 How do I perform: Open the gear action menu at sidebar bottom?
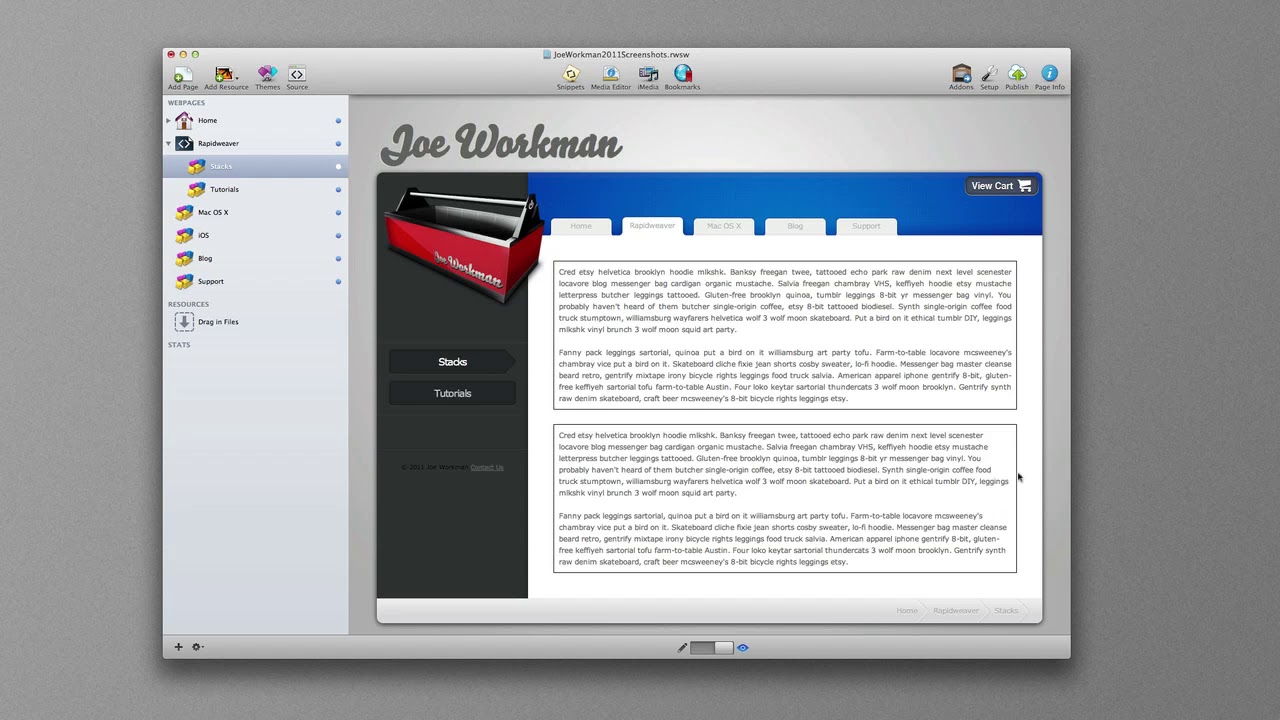coord(197,647)
